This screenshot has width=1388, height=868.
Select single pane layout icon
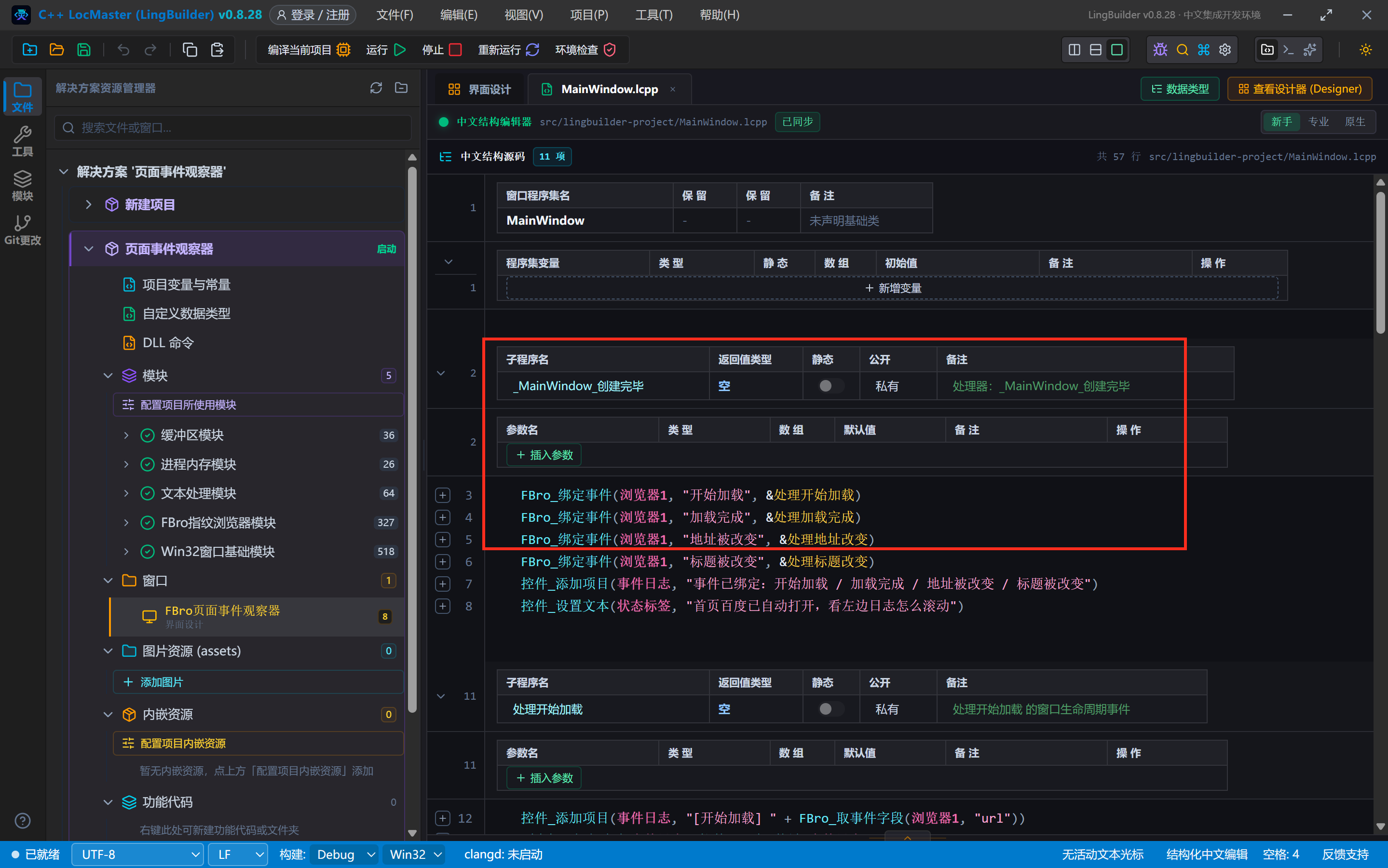point(1116,50)
